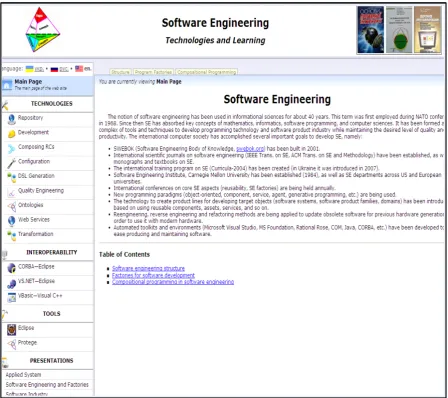Viewport: 448px width, 398px height.
Task: Click the INTEROPERABILITY section header
Action: pos(52,252)
